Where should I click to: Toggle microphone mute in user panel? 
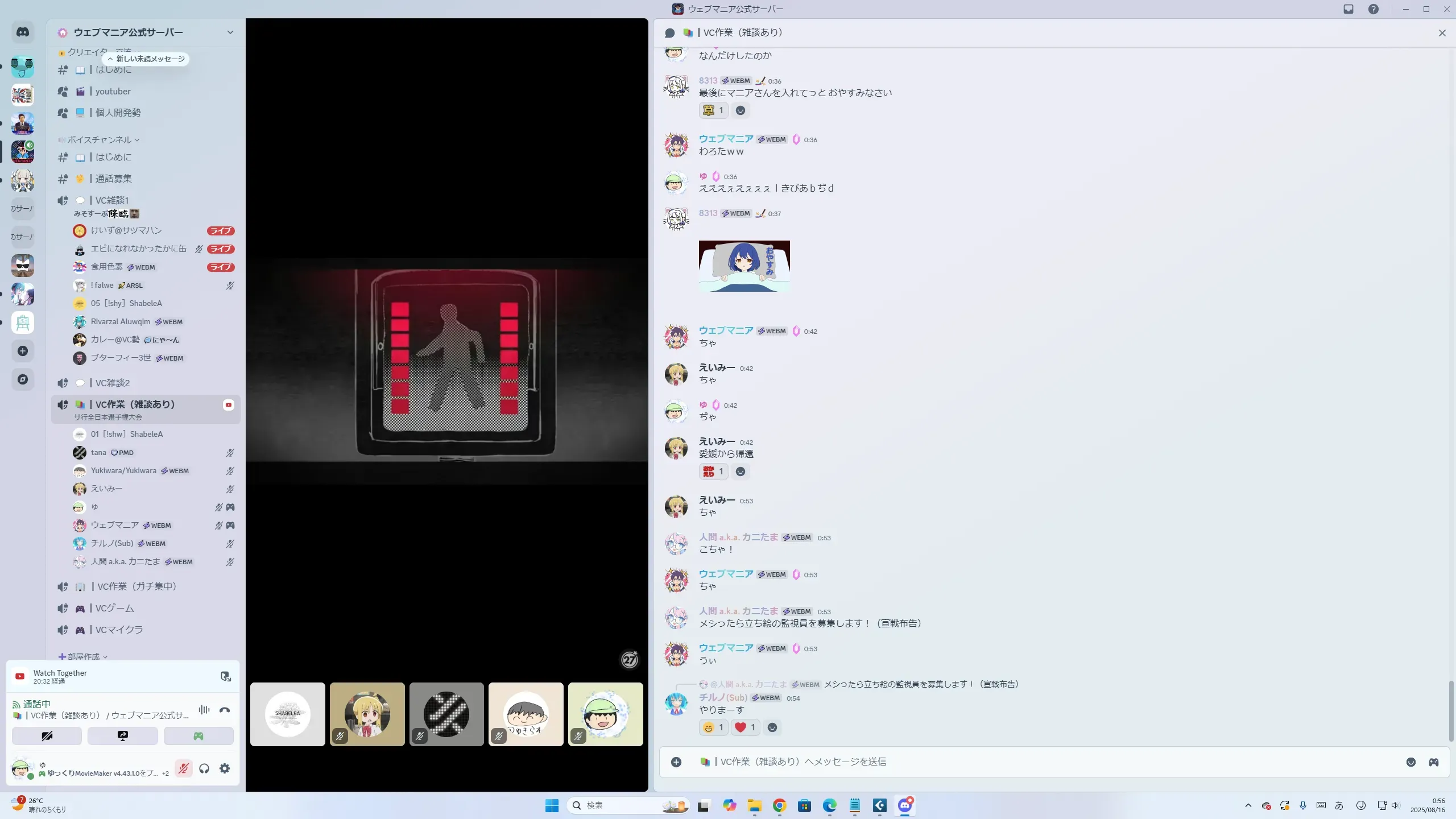(x=183, y=769)
